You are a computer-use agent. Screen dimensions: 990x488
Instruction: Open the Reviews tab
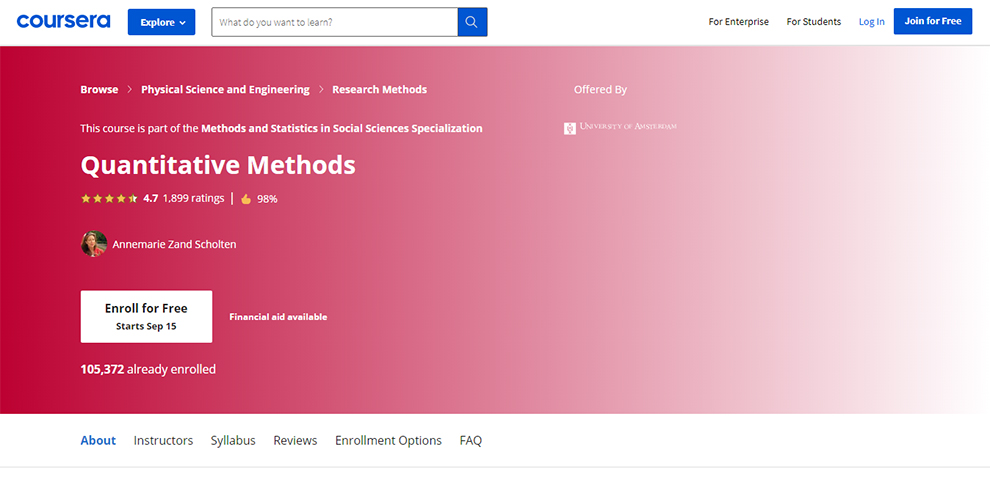[x=295, y=441]
